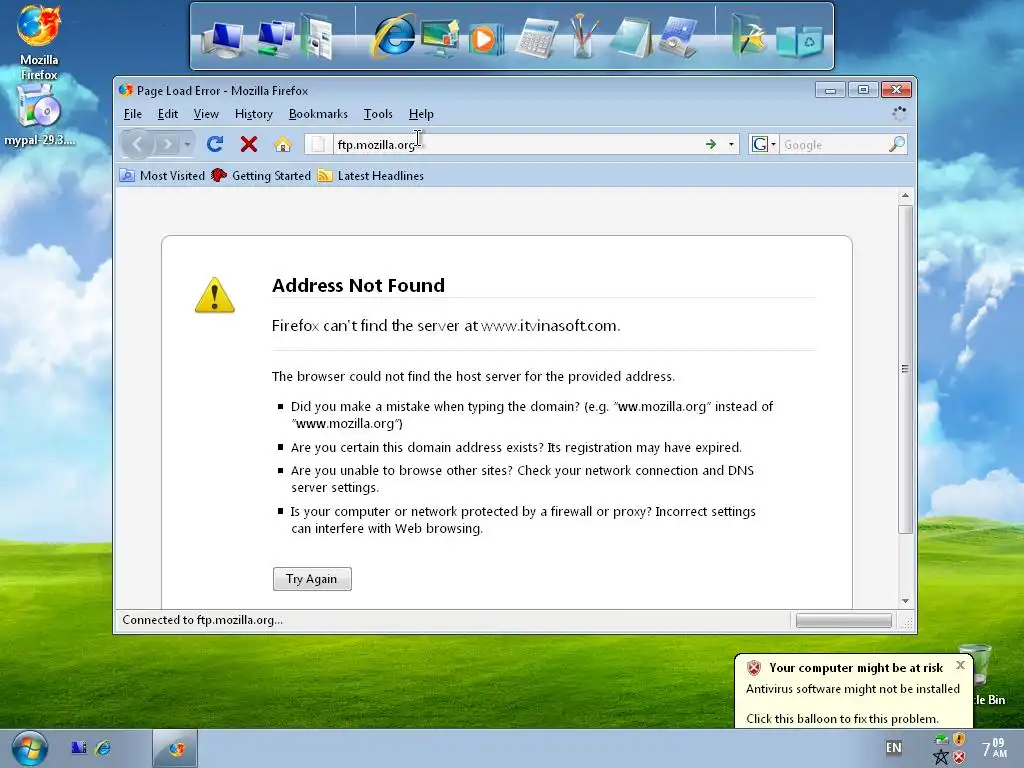The height and width of the screenshot is (768, 1024).
Task: Reload the current page
Action: (x=215, y=144)
